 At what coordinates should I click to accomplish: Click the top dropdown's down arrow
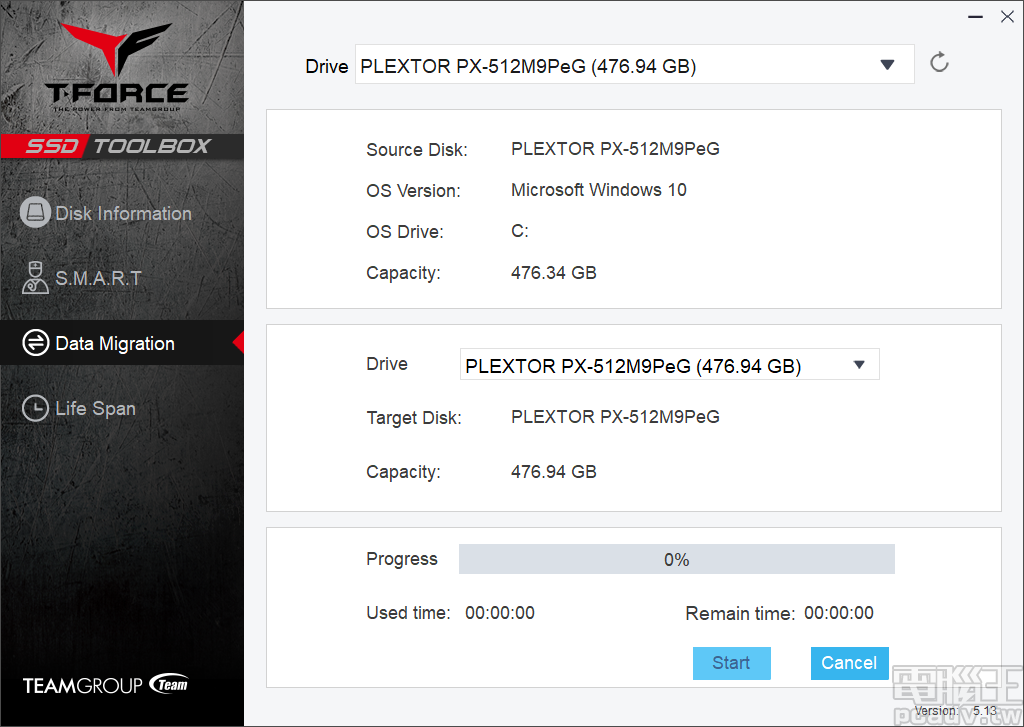tap(887, 64)
